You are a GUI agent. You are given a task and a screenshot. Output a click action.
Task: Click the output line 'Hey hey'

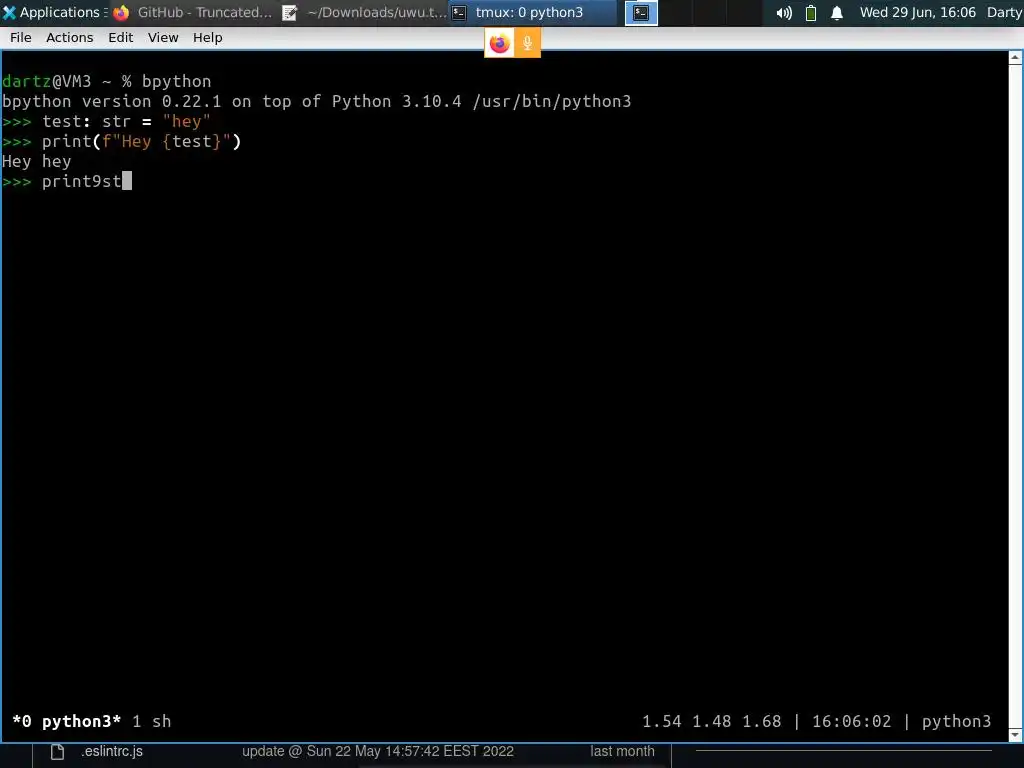(37, 161)
